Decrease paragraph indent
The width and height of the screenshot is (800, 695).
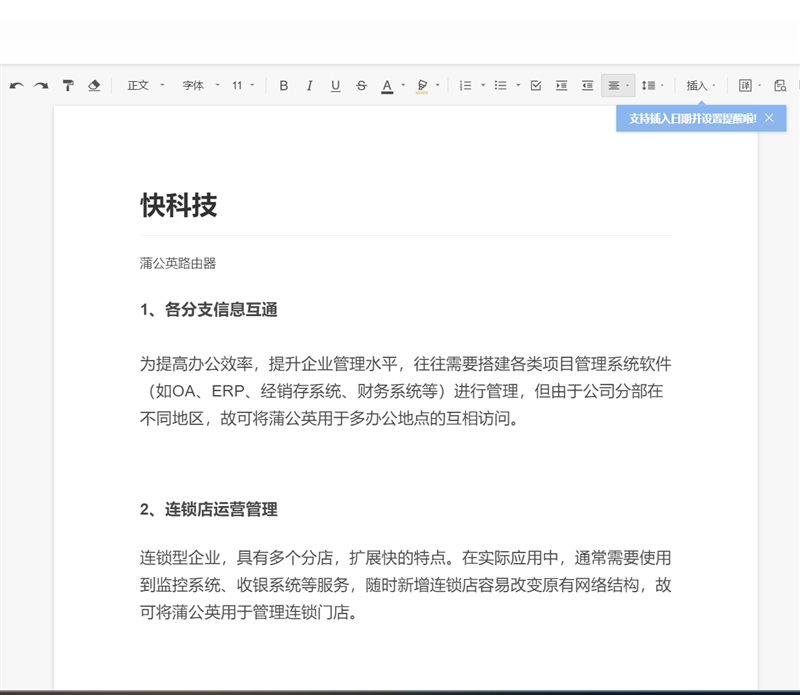(587, 86)
